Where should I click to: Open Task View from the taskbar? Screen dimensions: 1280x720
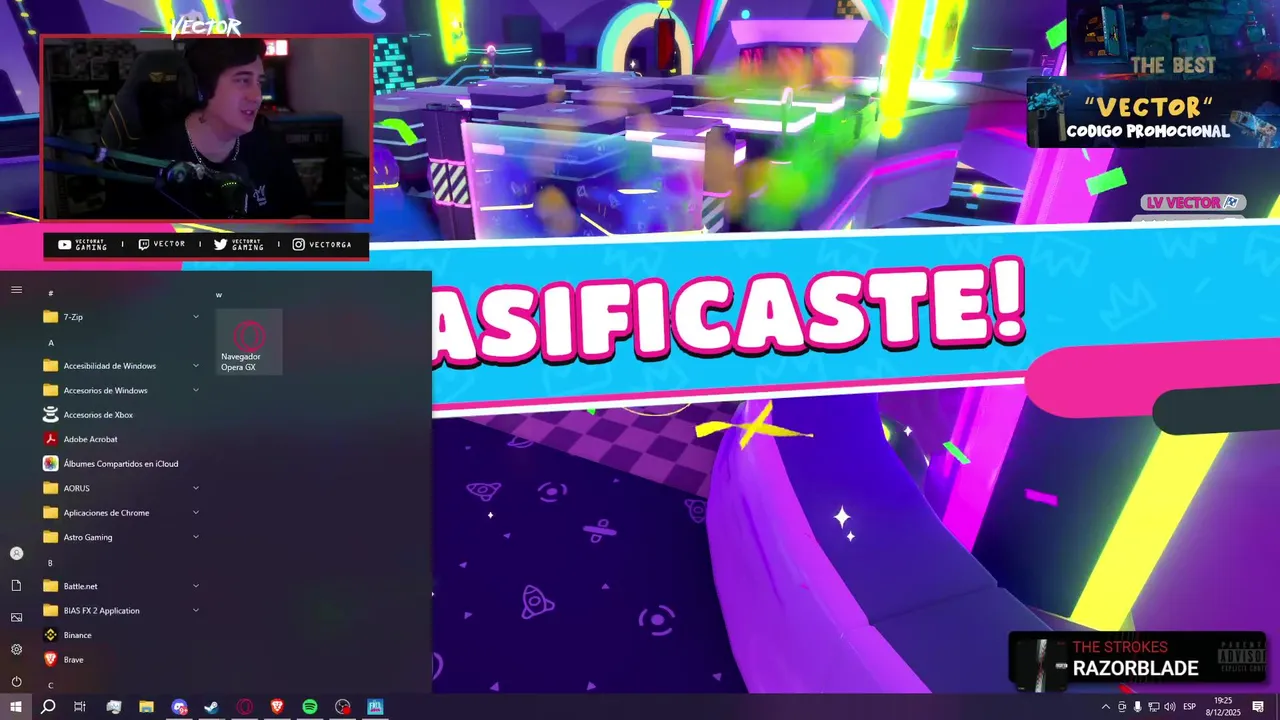80,707
